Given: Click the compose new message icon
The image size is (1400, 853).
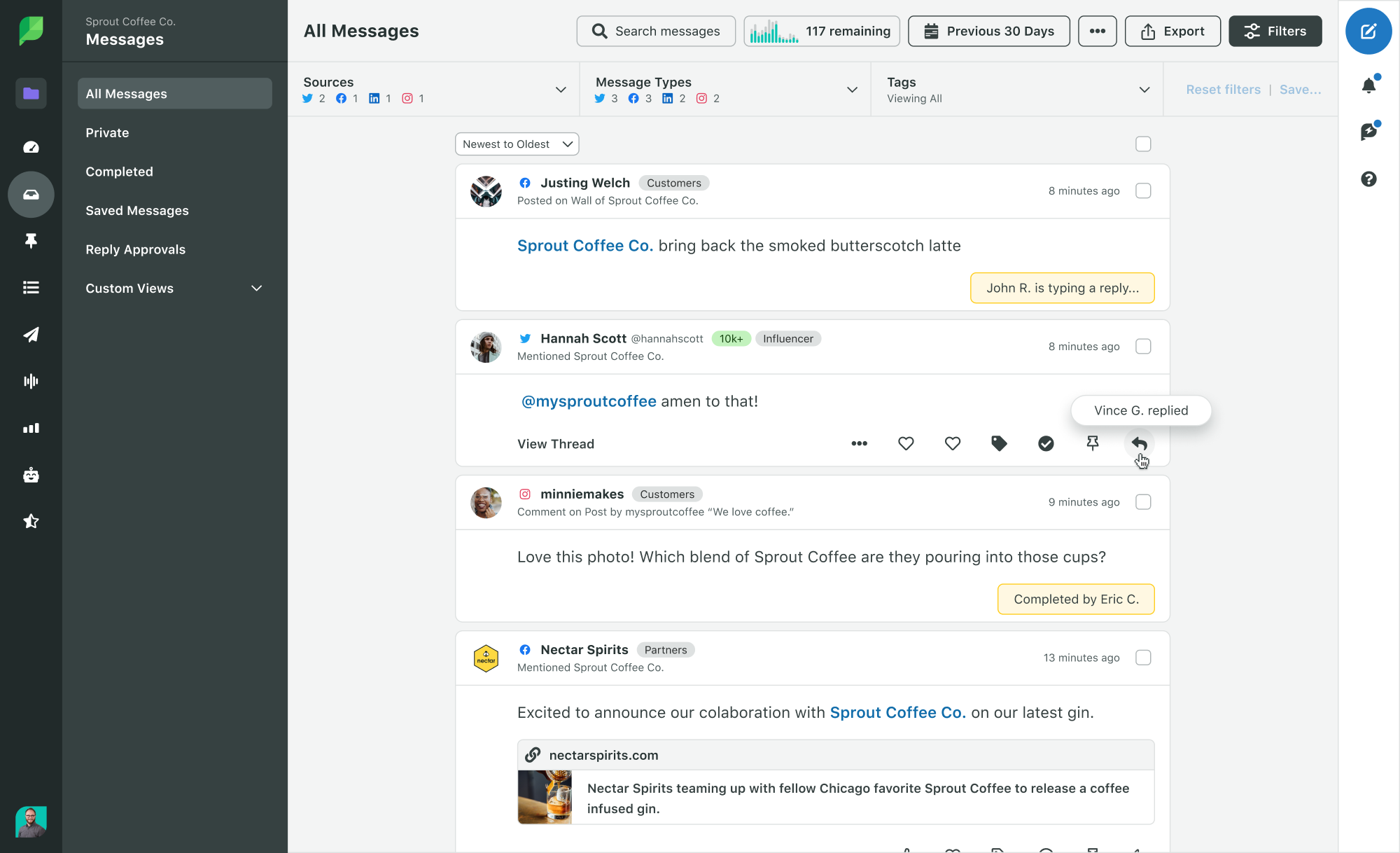Looking at the screenshot, I should [1368, 31].
